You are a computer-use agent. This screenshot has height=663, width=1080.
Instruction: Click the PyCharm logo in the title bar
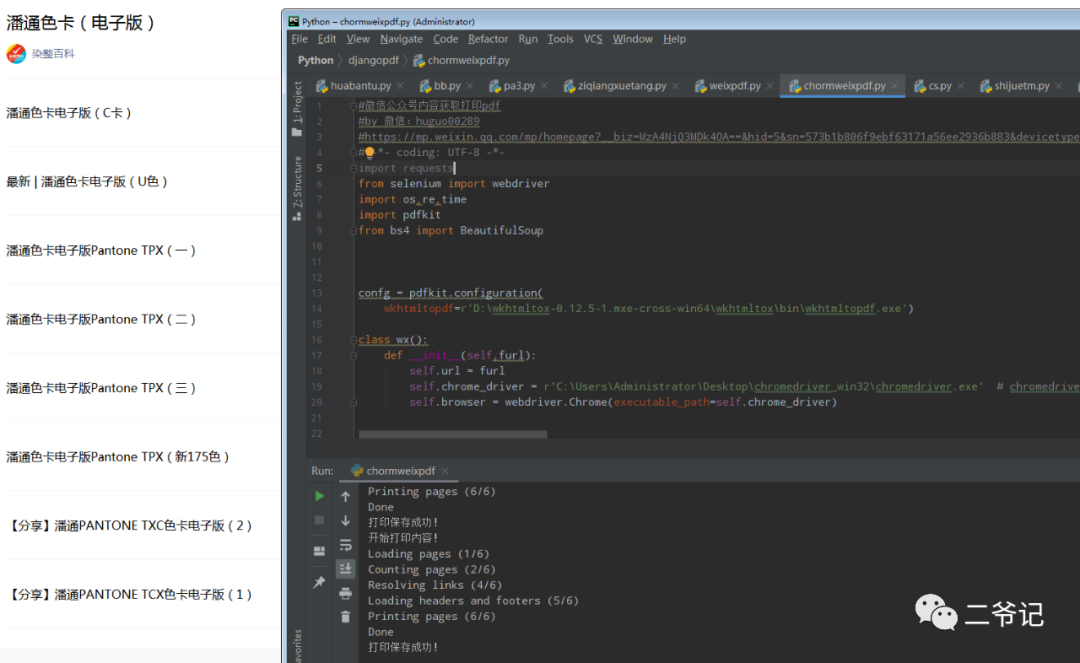[x=293, y=21]
